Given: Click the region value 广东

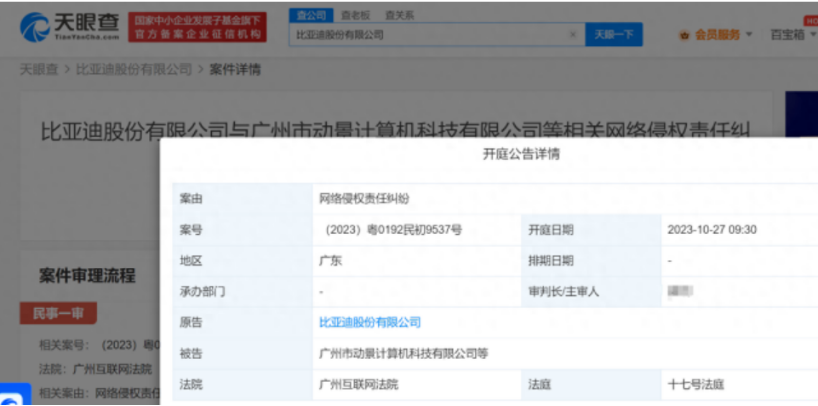Looking at the screenshot, I should [x=330, y=260].
